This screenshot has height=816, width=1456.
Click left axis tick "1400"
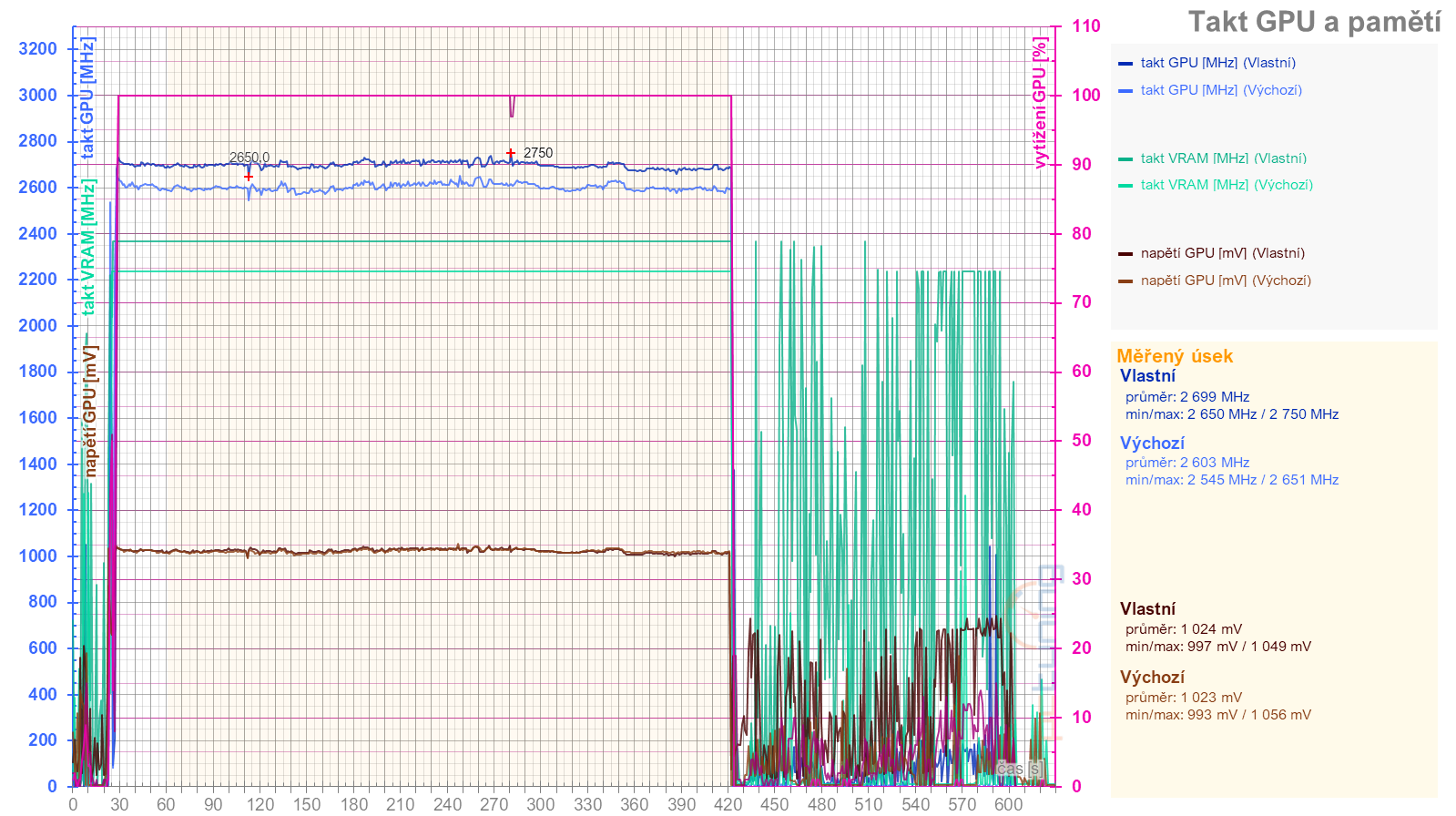[x=37, y=464]
